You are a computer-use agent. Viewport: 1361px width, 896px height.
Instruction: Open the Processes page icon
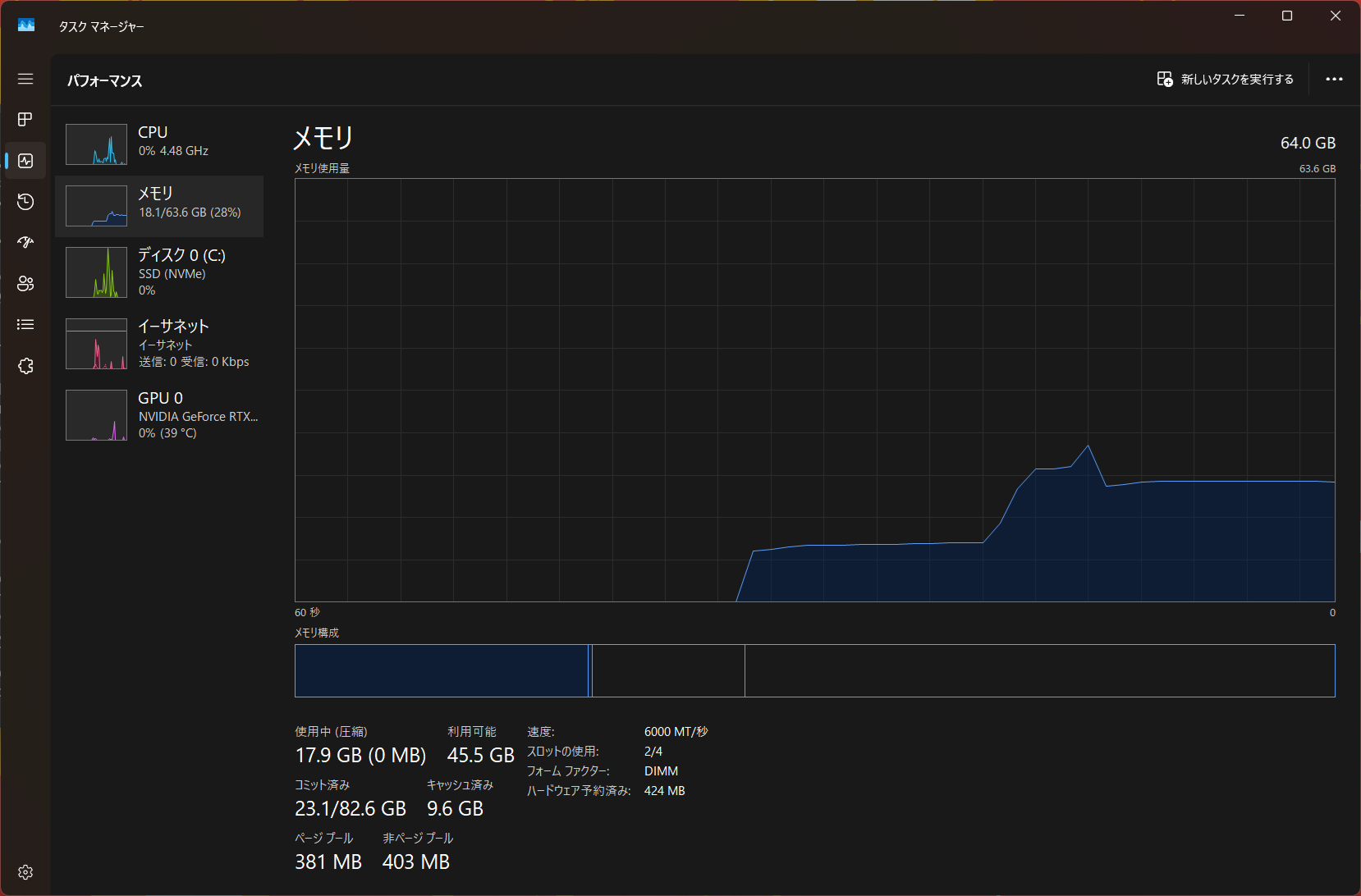[25, 120]
